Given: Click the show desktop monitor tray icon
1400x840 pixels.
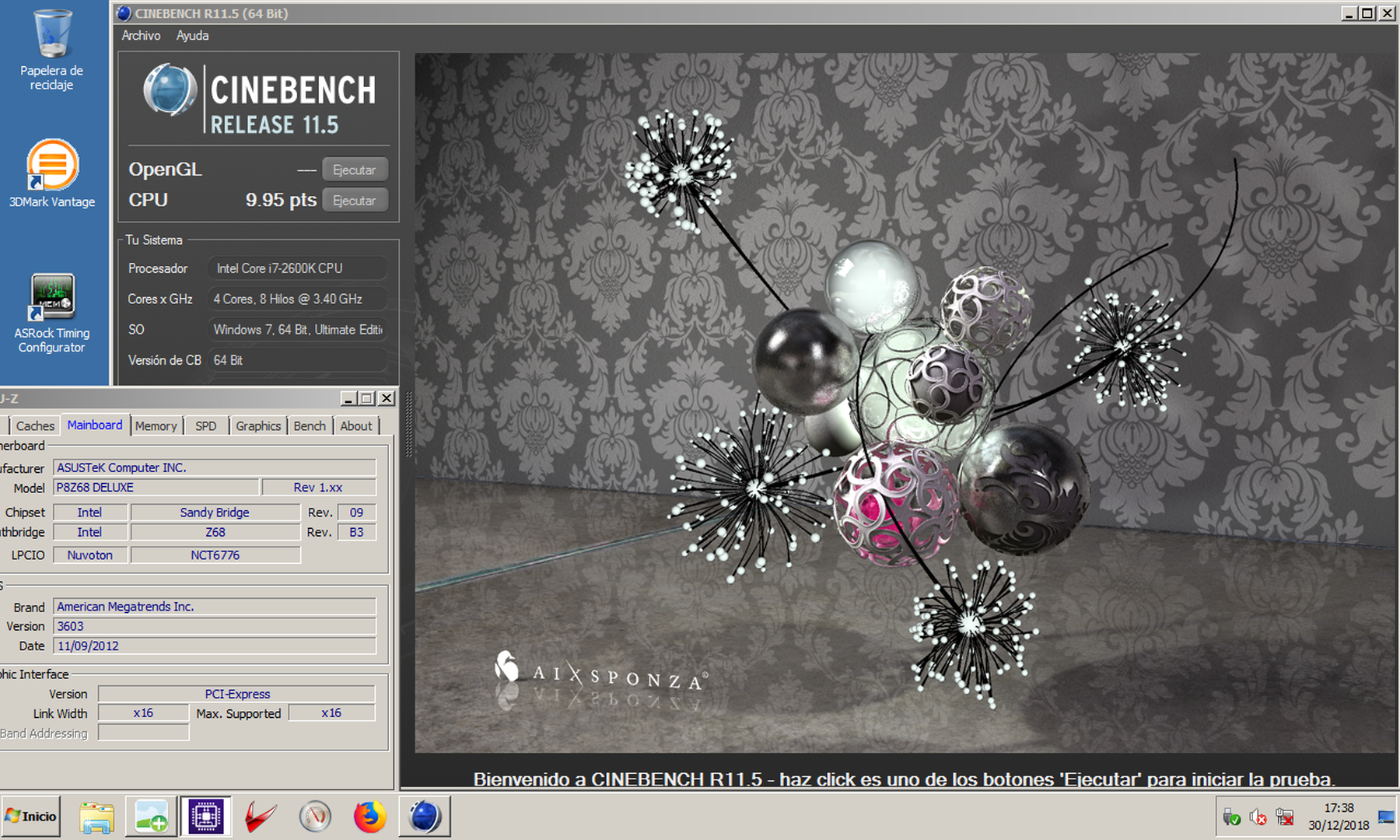Looking at the screenshot, I should [x=1386, y=817].
